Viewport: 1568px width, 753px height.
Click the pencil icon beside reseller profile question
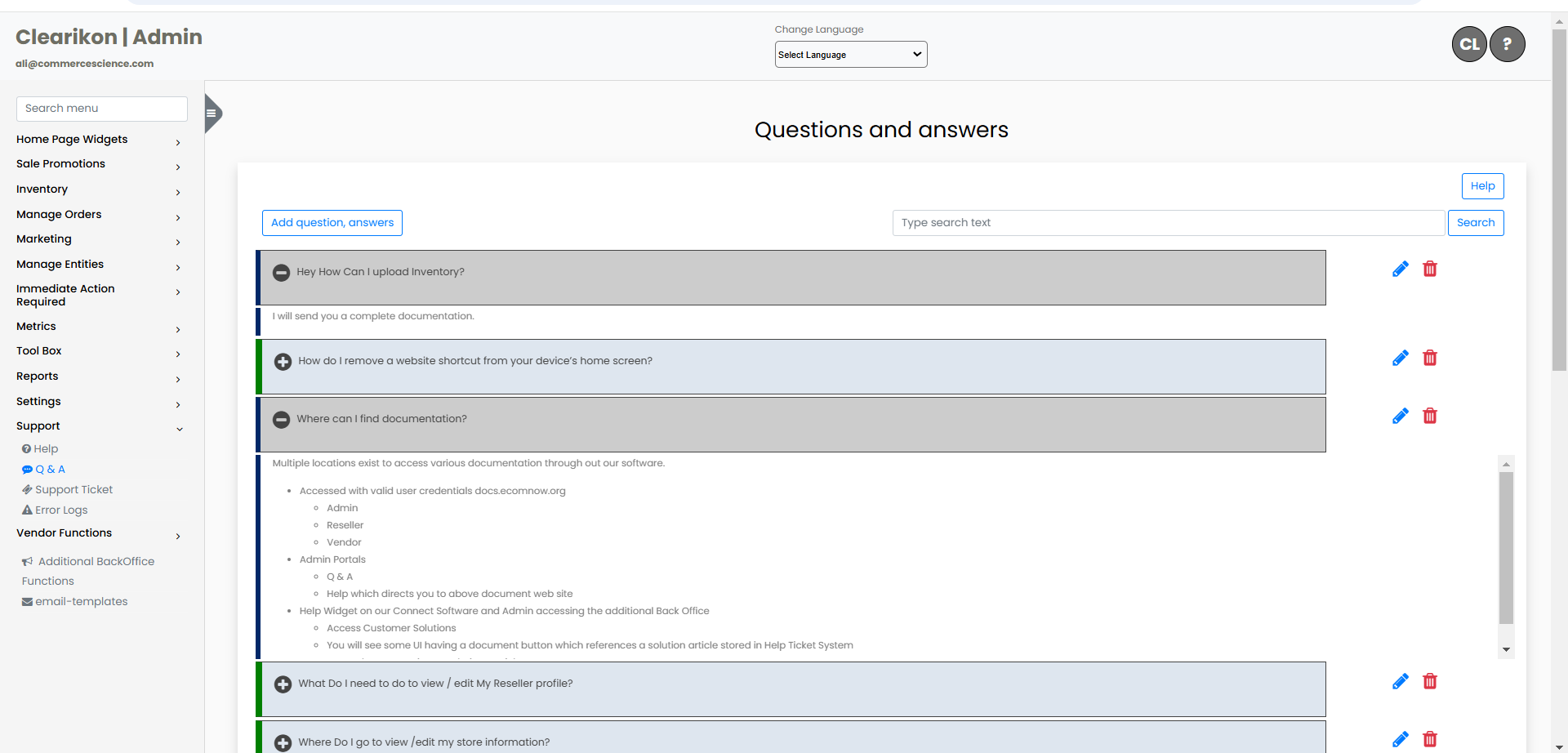click(1400, 680)
